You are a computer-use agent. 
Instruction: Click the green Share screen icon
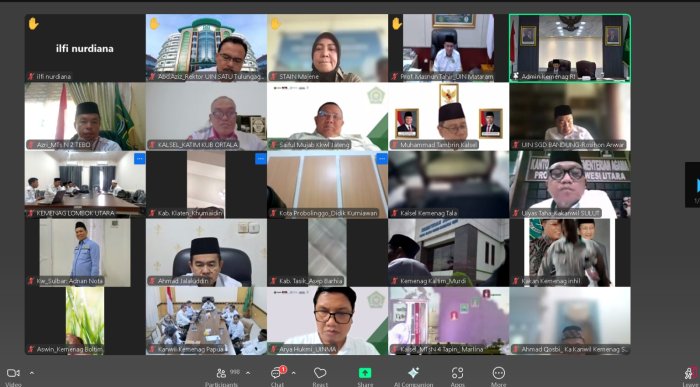tap(365, 373)
